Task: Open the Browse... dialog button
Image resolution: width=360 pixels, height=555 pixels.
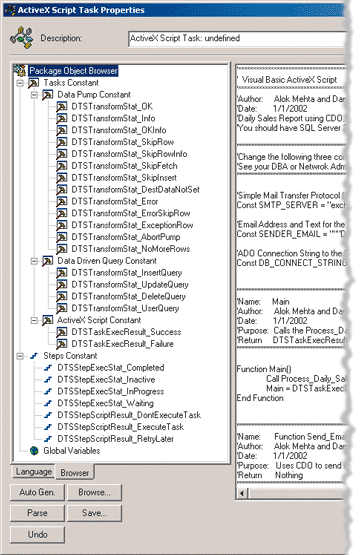Action: coord(94,492)
